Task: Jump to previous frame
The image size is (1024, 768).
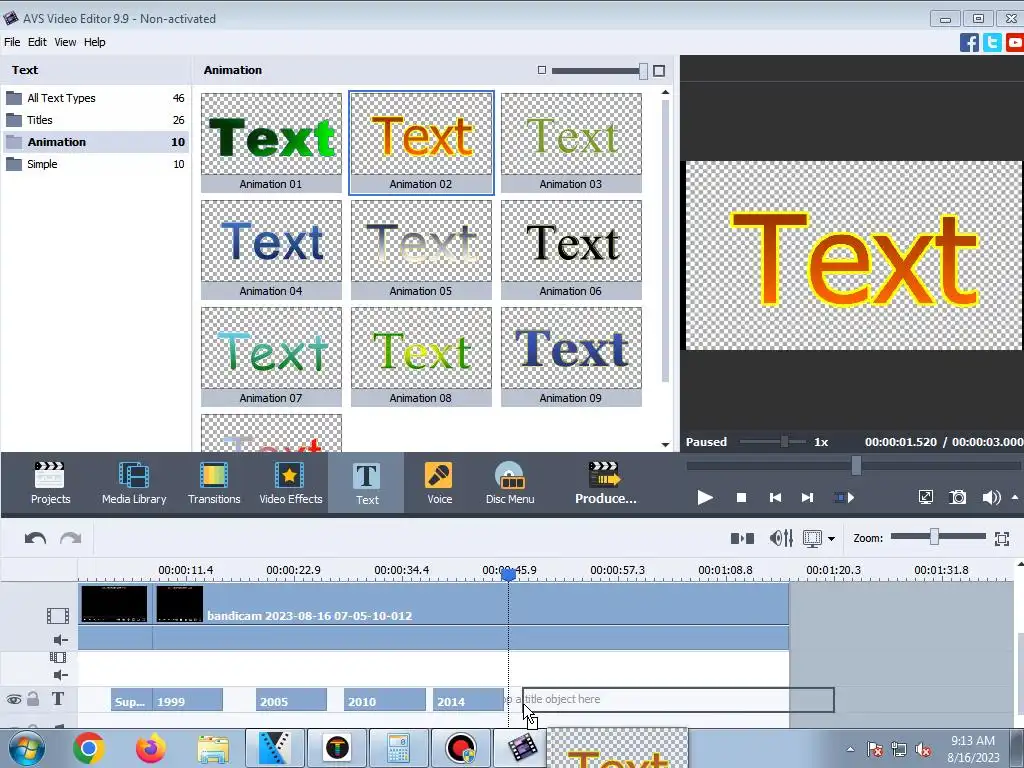Action: 775,498
